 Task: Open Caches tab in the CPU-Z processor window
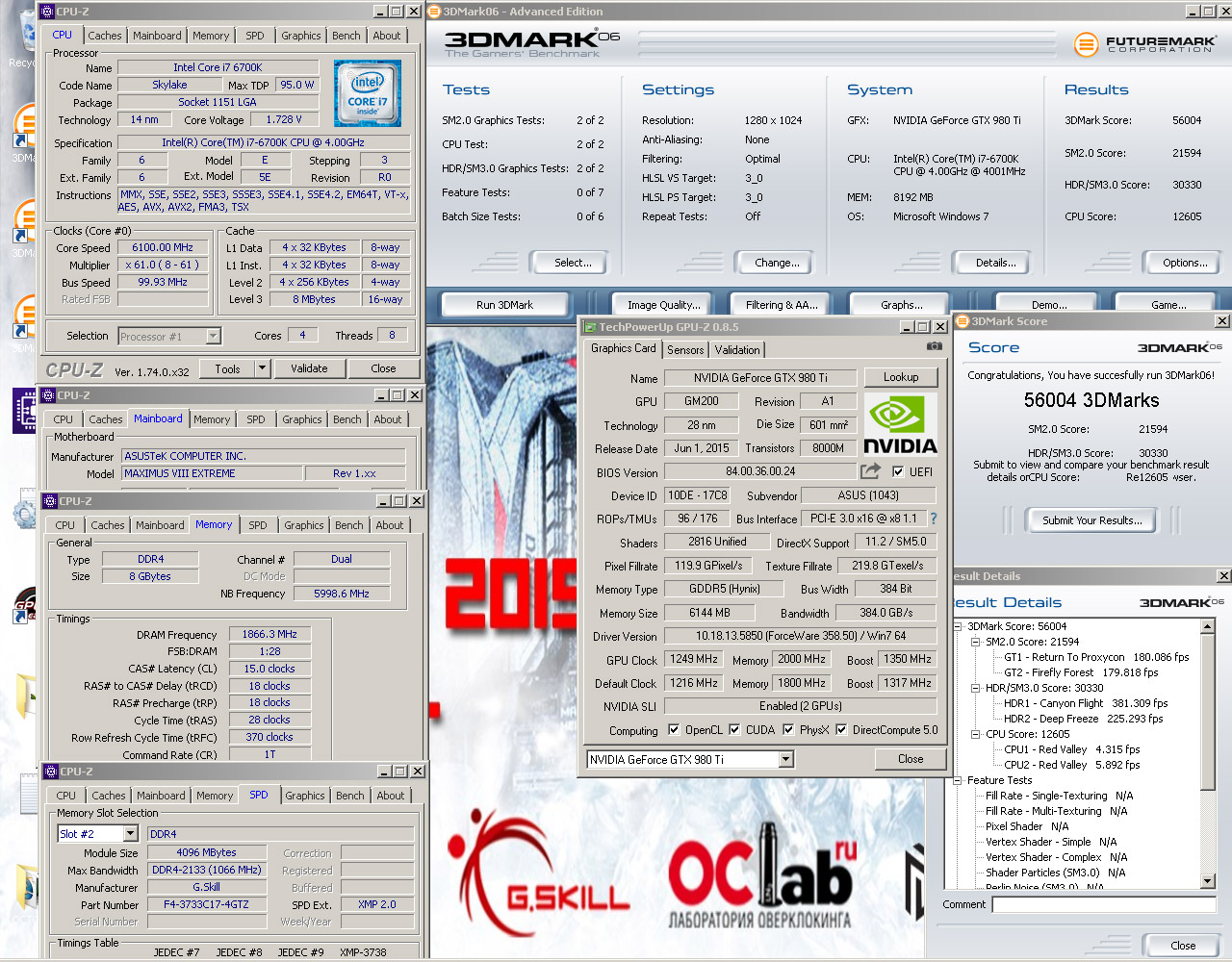[105, 36]
